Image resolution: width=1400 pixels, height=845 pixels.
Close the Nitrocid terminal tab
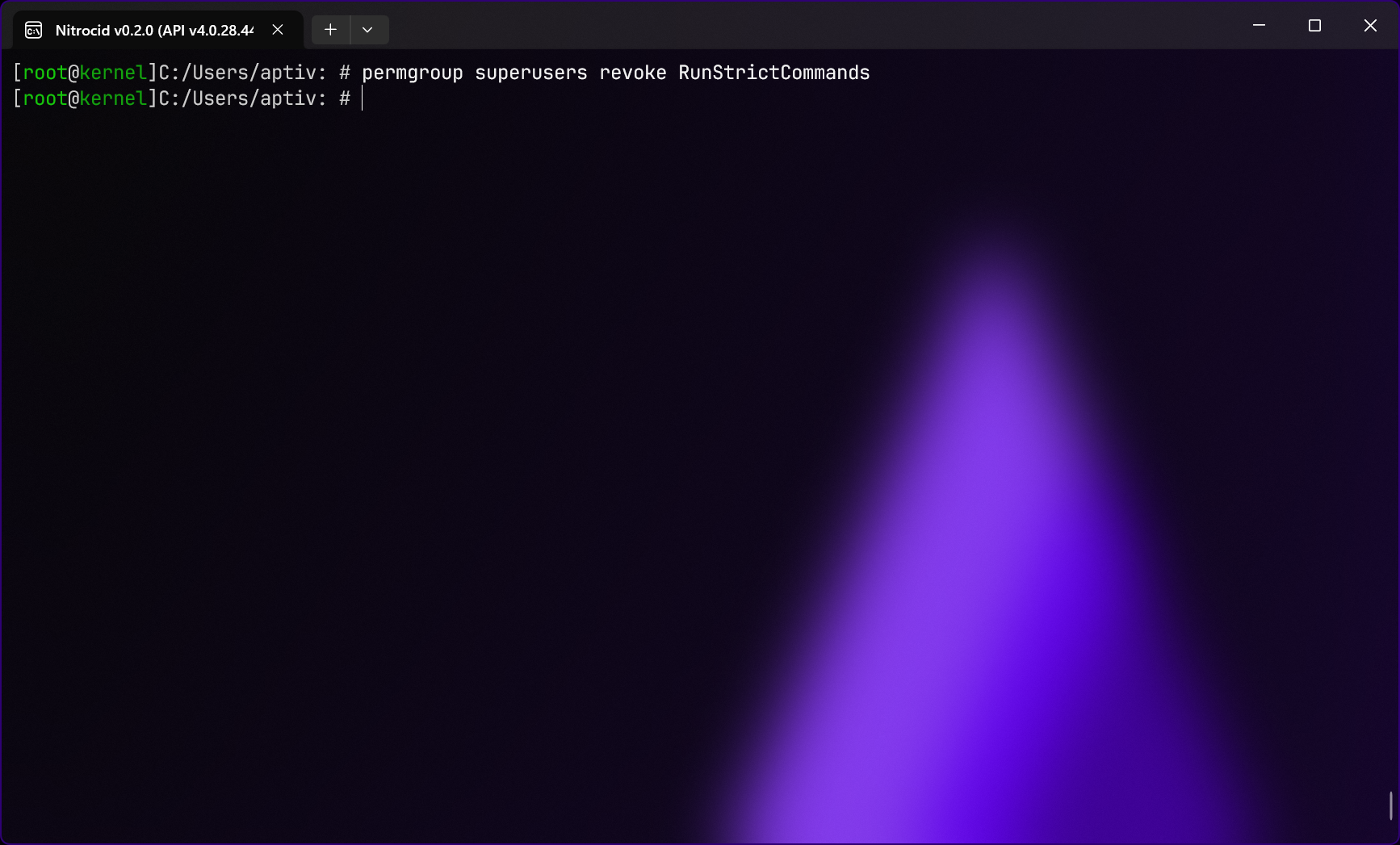tap(278, 30)
